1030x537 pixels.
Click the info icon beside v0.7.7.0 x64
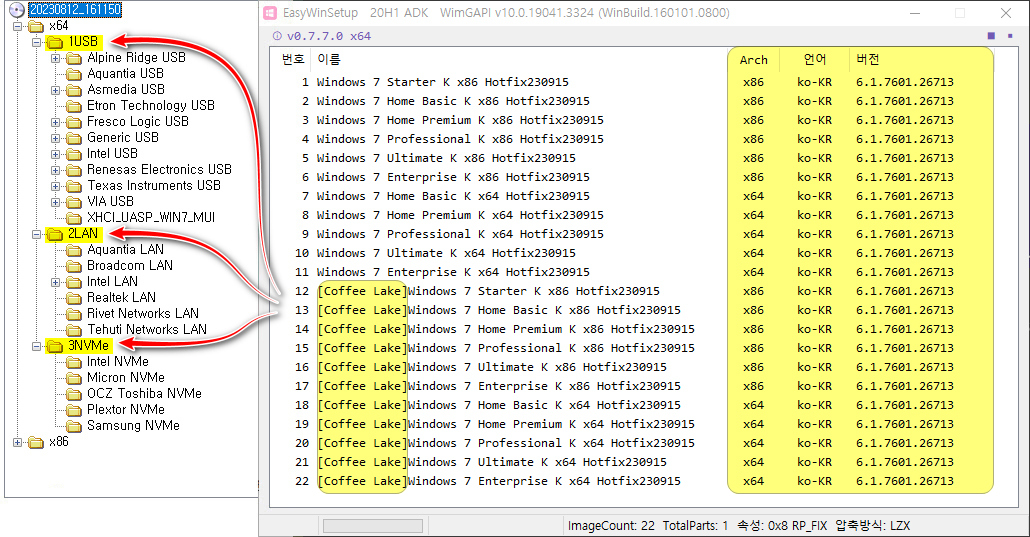click(277, 36)
